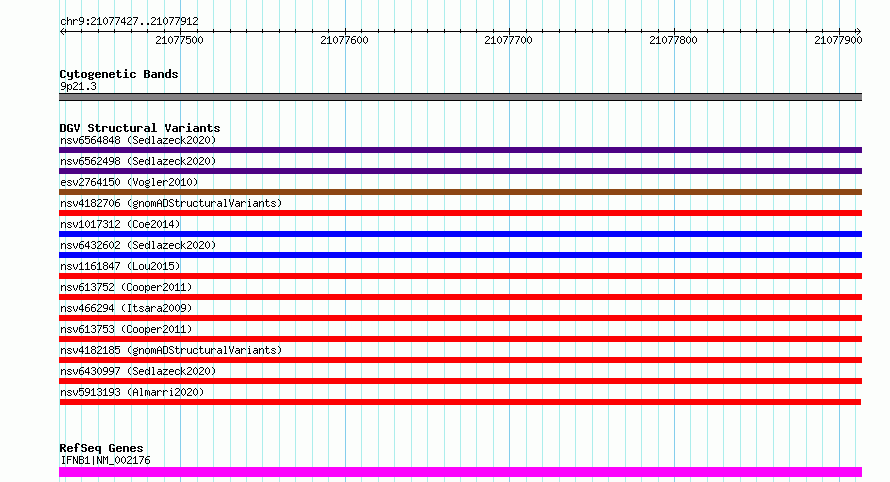Select the red bar under nsv5913193
The width and height of the screenshot is (890, 482).
[460, 402]
